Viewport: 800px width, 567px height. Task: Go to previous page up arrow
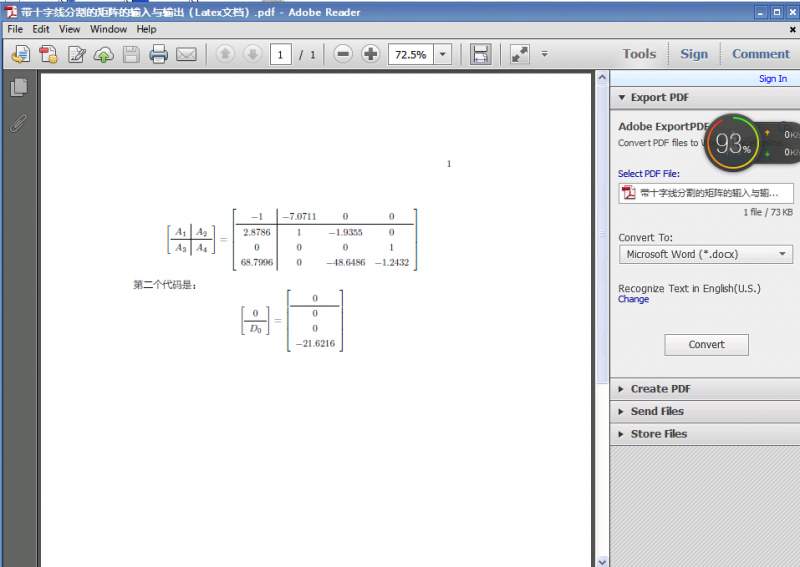[226, 54]
